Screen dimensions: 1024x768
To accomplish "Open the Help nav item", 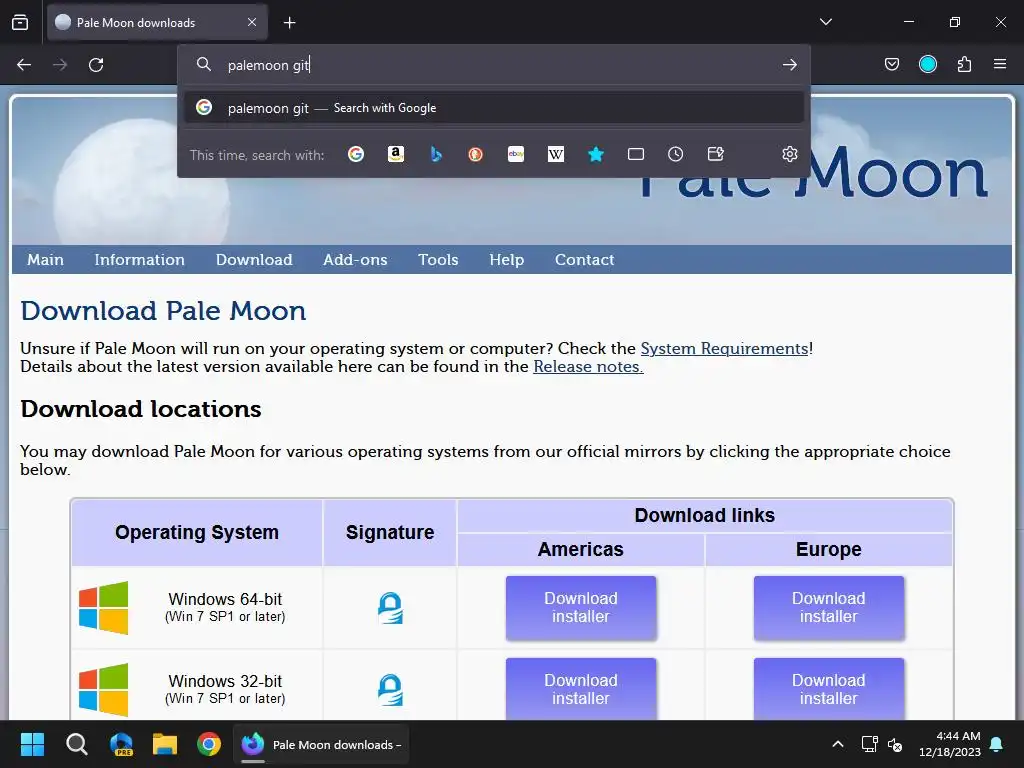I will pyautogui.click(x=507, y=259).
